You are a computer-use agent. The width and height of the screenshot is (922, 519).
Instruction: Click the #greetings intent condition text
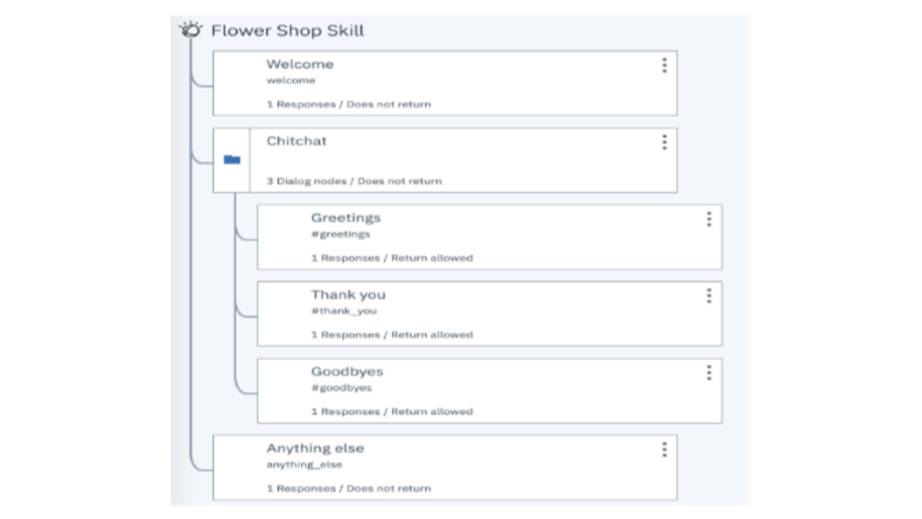pyautogui.click(x=340, y=234)
